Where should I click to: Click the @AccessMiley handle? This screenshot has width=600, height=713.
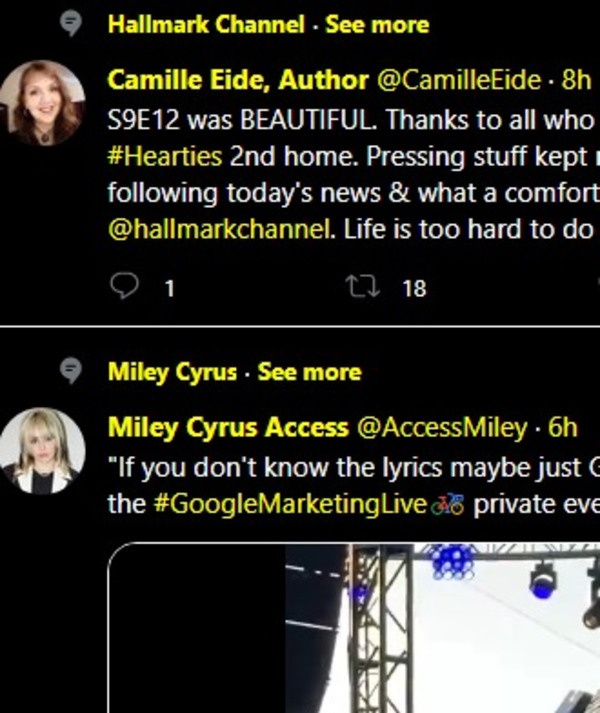[x=441, y=428]
